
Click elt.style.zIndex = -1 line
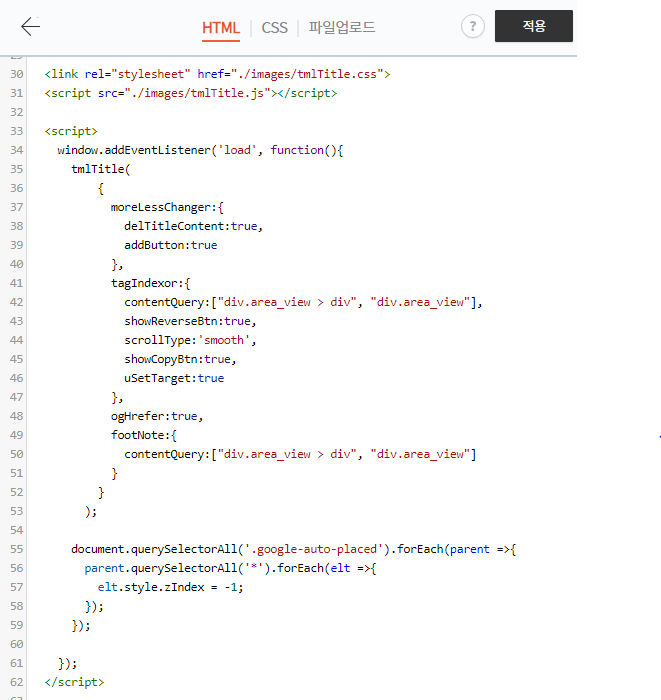(x=170, y=587)
